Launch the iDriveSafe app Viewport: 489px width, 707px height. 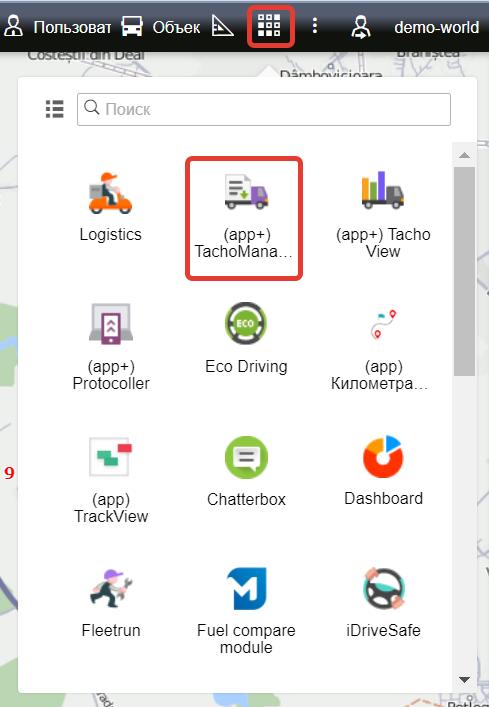coord(383,603)
